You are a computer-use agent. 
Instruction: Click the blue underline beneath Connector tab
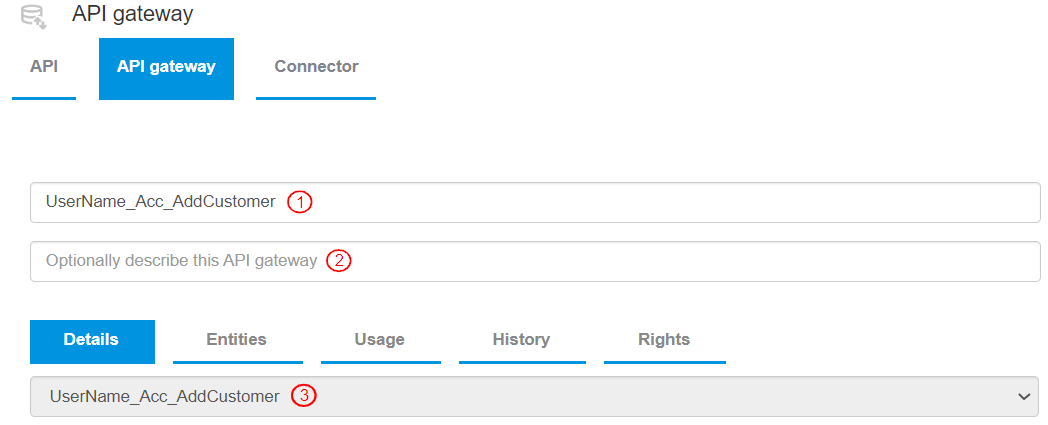coord(316,98)
